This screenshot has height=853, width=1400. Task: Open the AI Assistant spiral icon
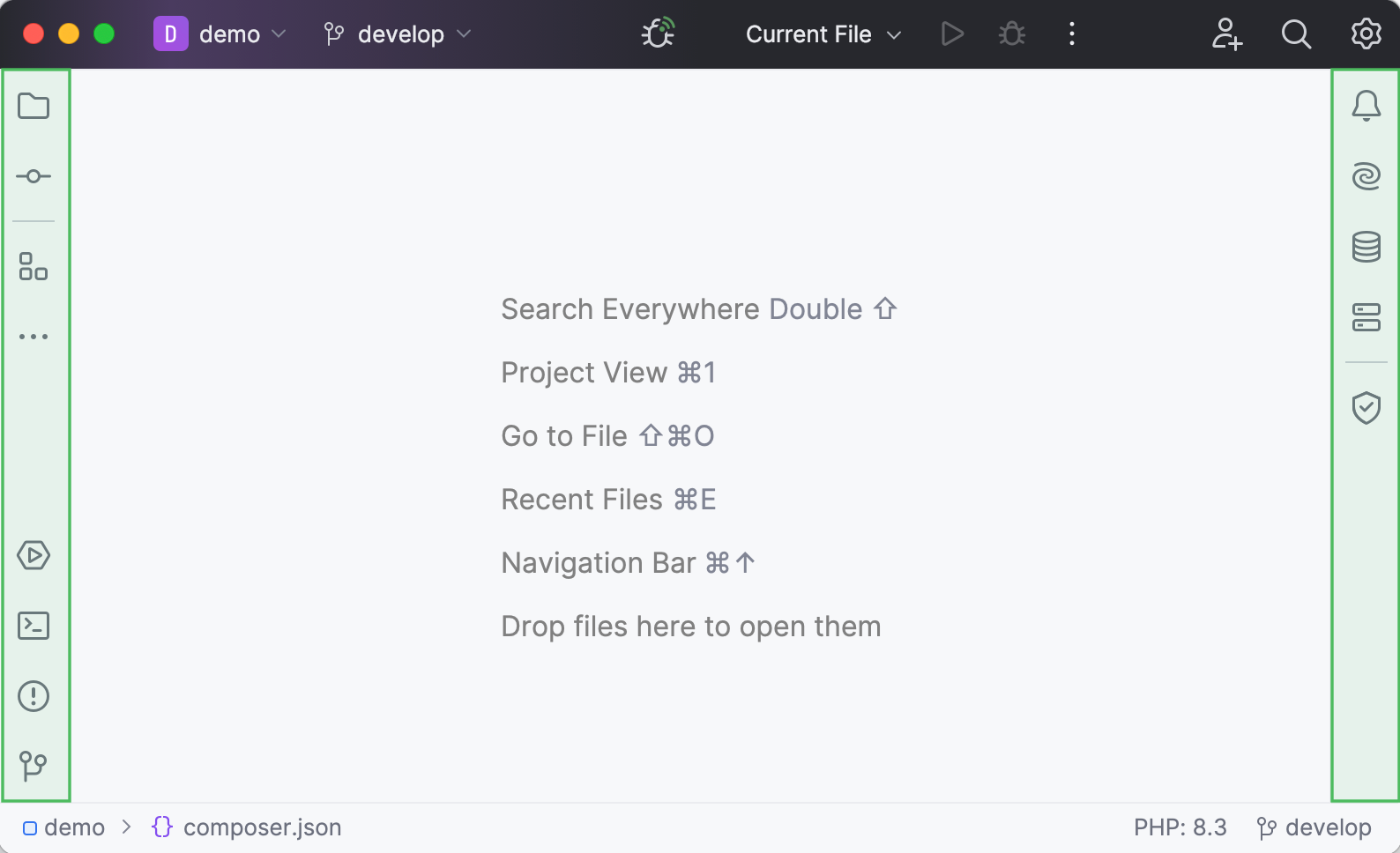click(1366, 176)
